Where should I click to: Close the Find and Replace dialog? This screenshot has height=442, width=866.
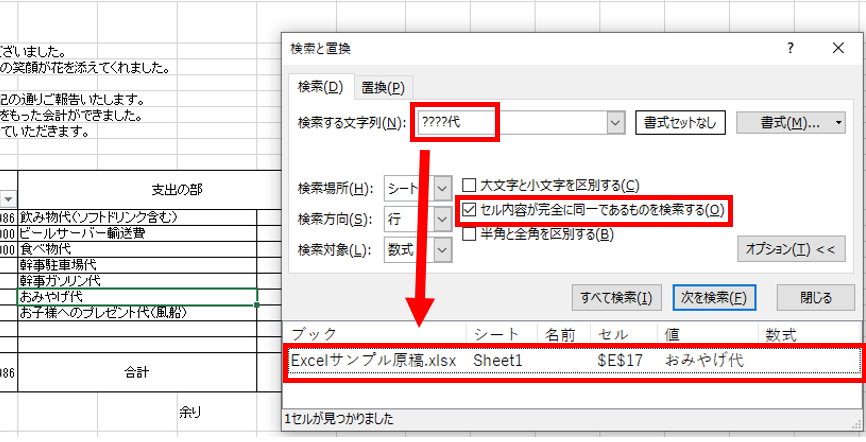pyautogui.click(x=838, y=48)
